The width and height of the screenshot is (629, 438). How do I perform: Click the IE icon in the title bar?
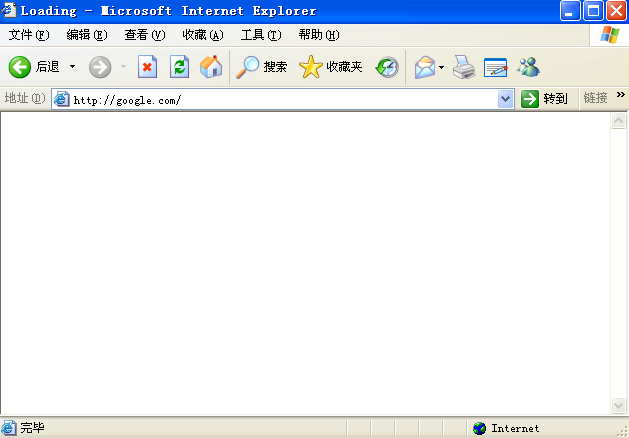click(x=9, y=10)
